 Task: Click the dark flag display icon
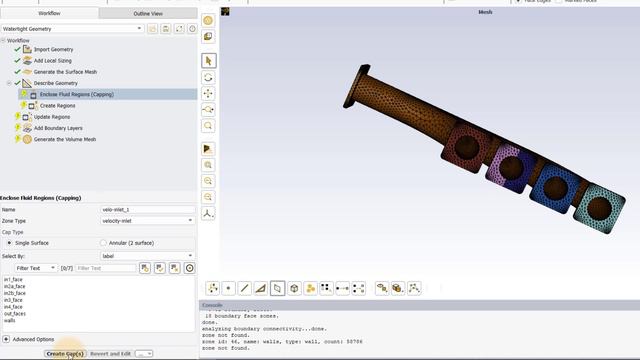point(208,149)
